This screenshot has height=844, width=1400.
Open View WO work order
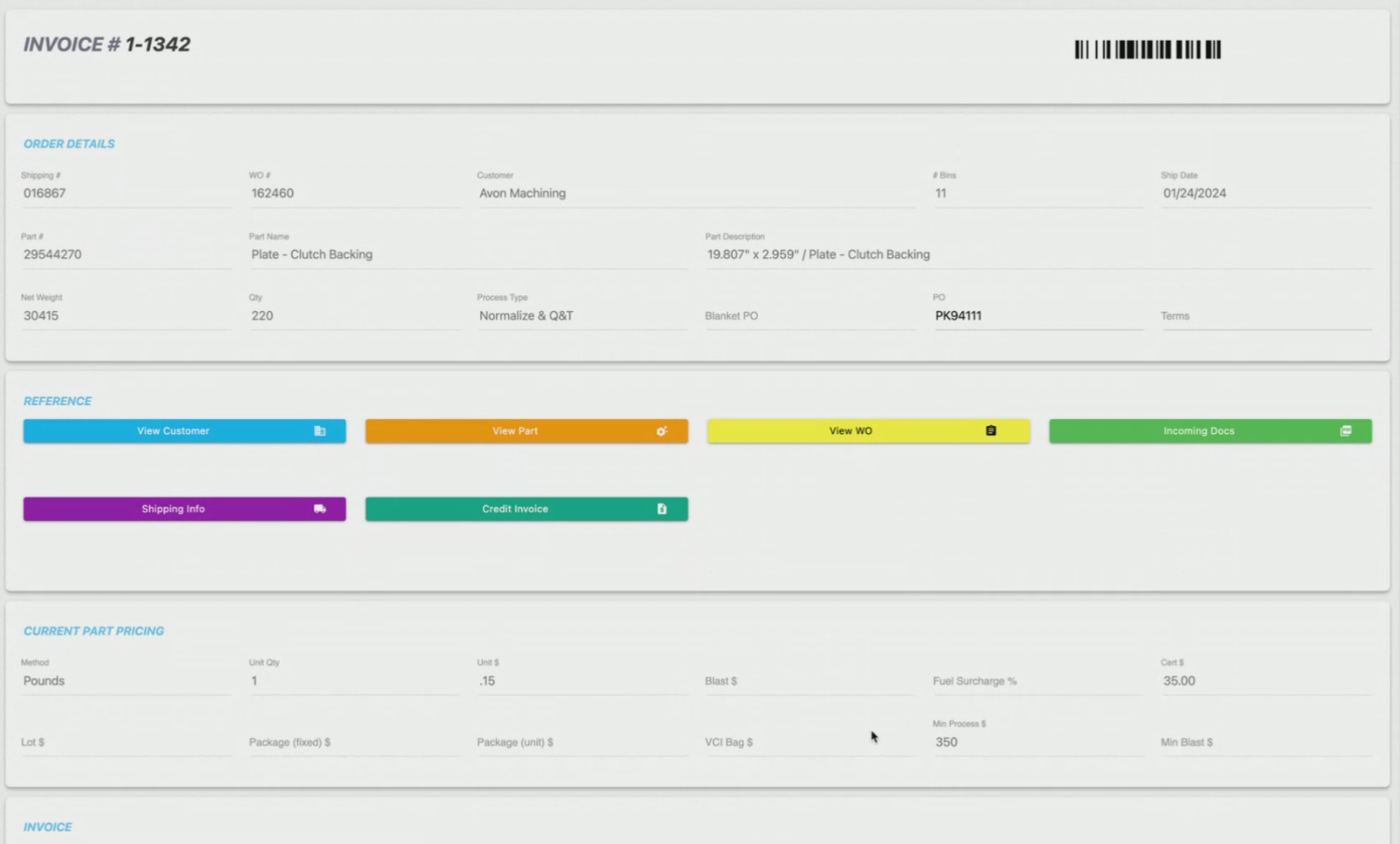(x=869, y=431)
